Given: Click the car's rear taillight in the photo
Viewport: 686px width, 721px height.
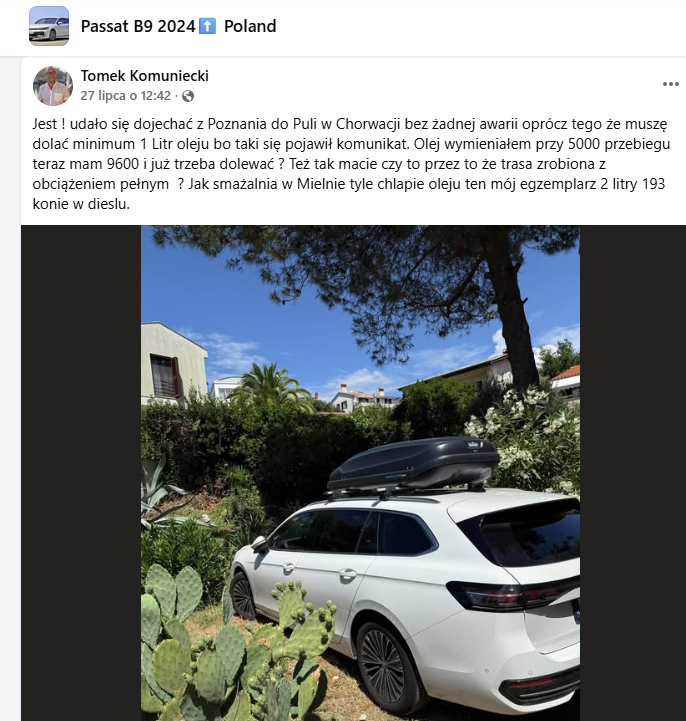Looking at the screenshot, I should (x=512, y=594).
